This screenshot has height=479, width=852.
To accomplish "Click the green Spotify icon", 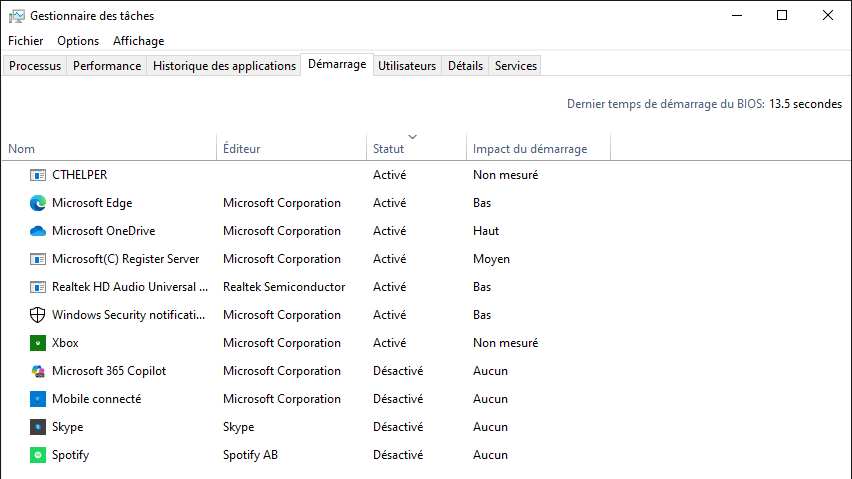I will pyautogui.click(x=37, y=455).
